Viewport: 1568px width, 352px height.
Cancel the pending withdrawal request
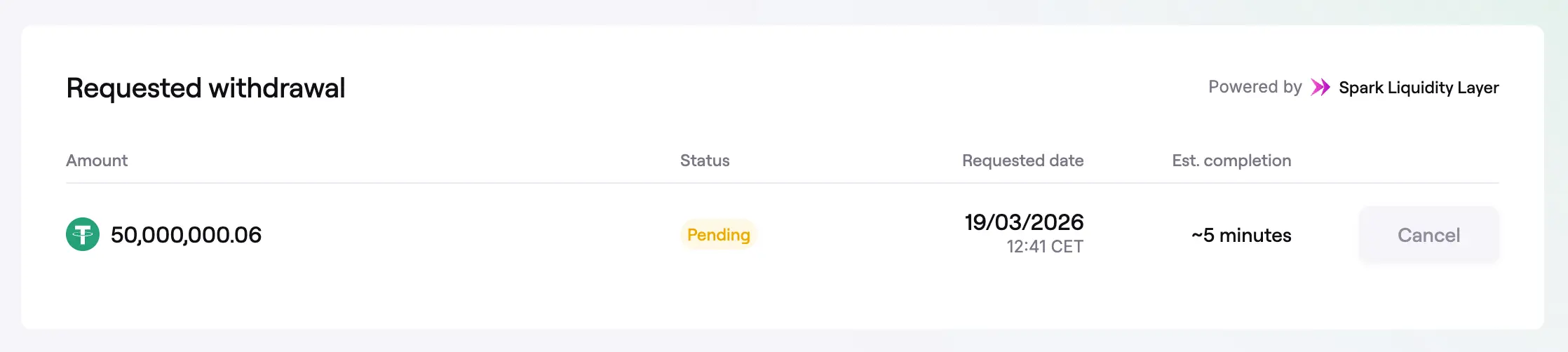click(1428, 235)
